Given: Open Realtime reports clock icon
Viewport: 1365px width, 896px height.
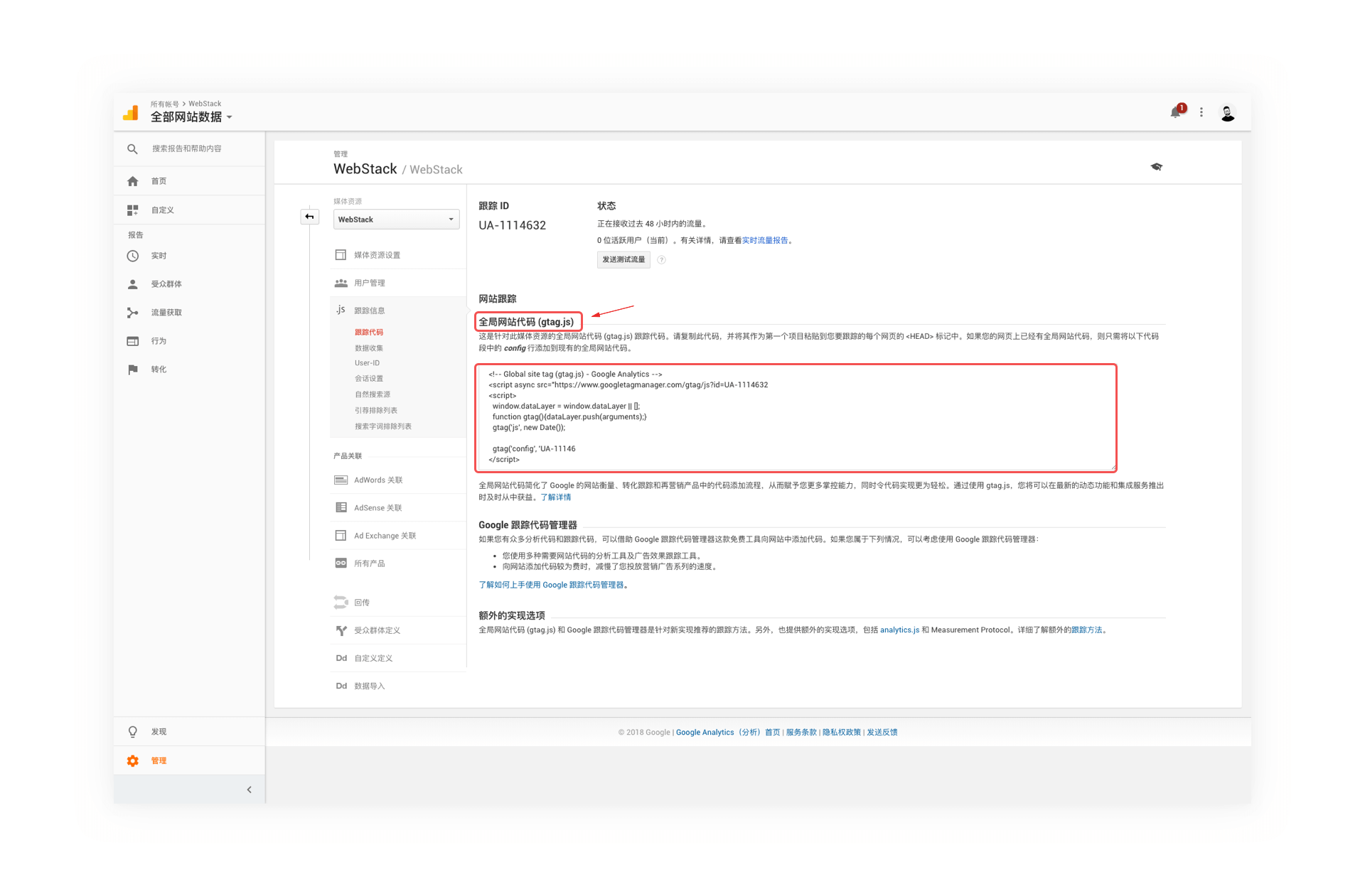Looking at the screenshot, I should [133, 256].
